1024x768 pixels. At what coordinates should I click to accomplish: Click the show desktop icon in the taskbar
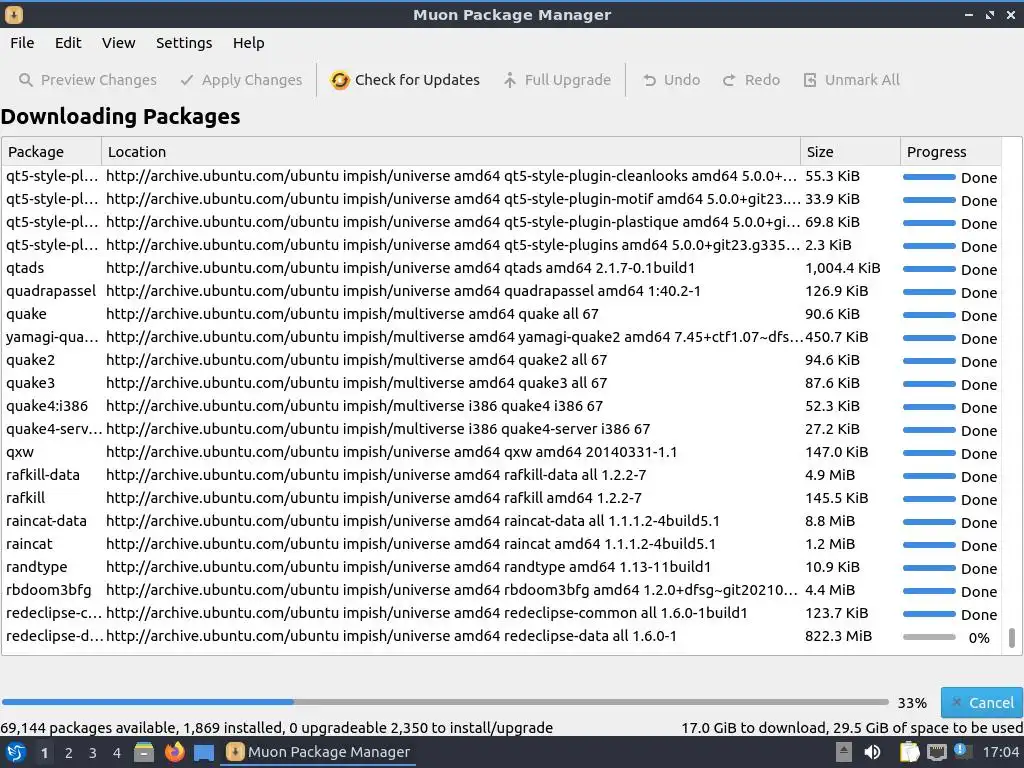click(204, 753)
